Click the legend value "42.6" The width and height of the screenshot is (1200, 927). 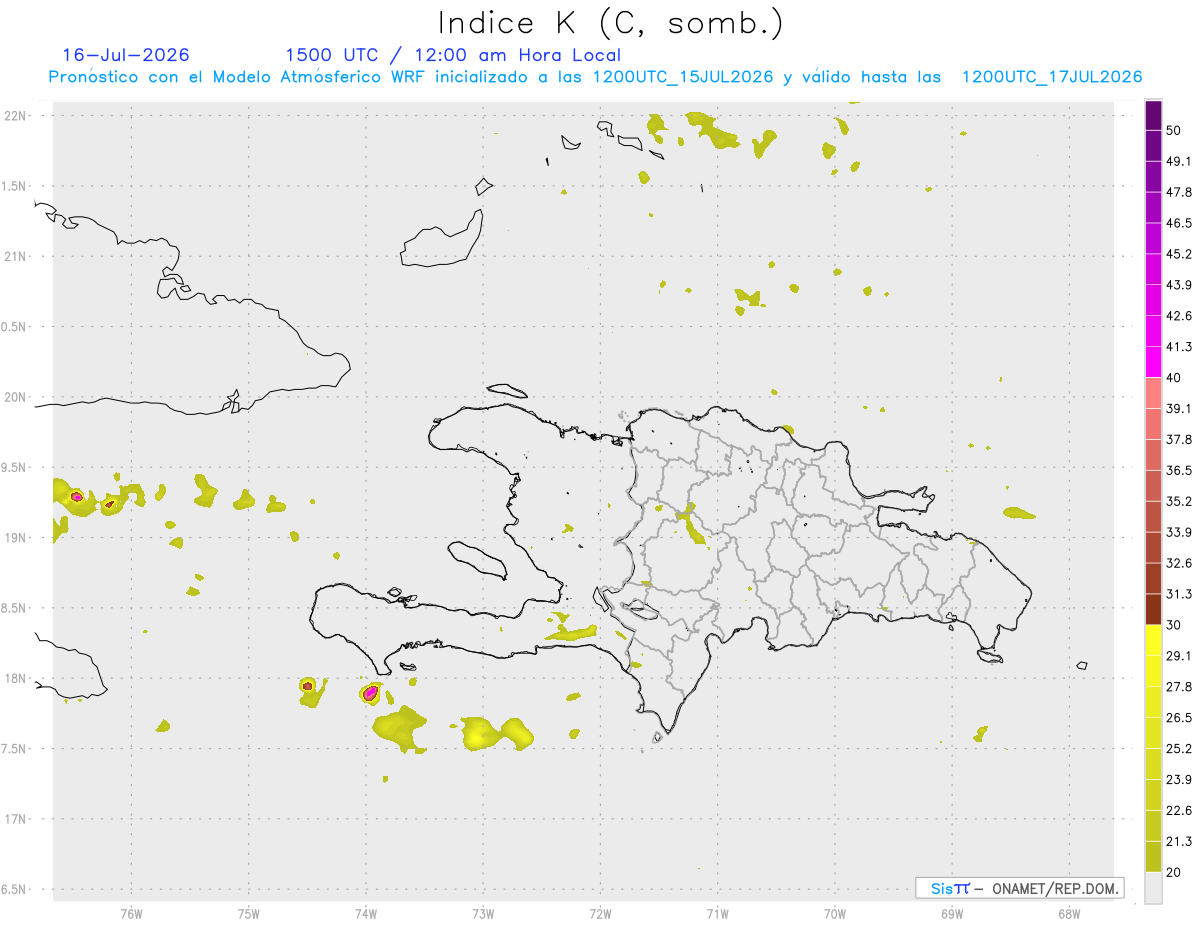click(1179, 316)
